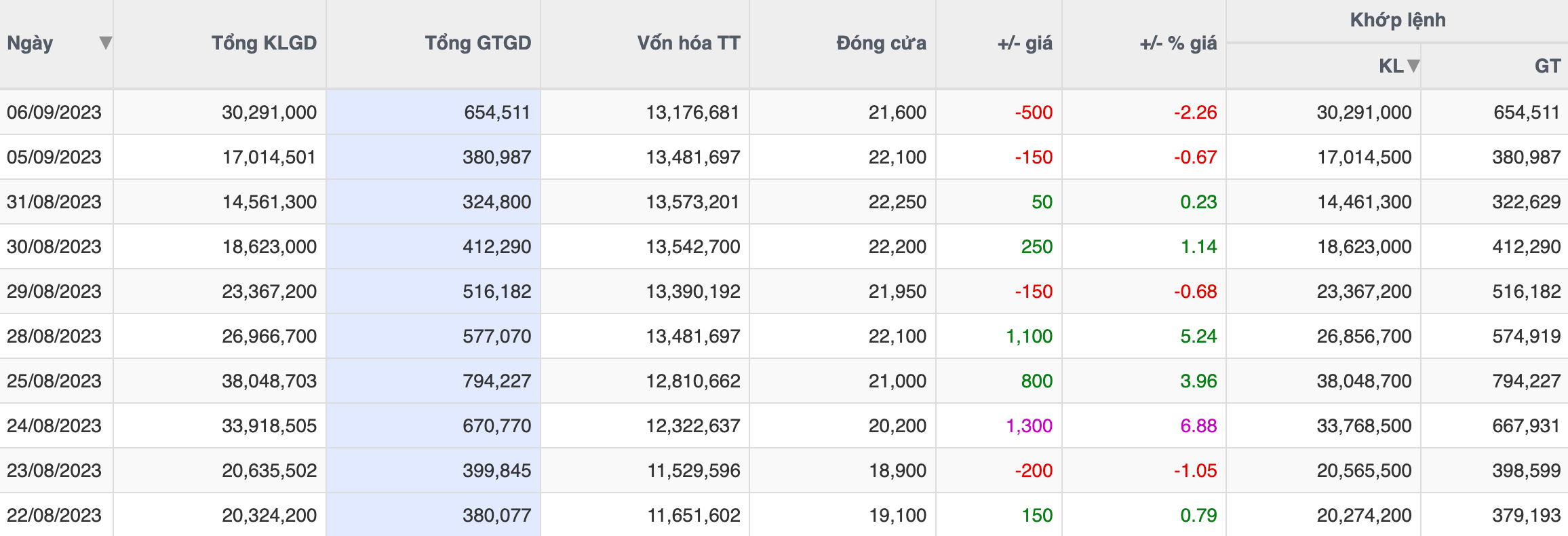Click closing price 20,200
1568x536 pixels.
click(x=897, y=425)
